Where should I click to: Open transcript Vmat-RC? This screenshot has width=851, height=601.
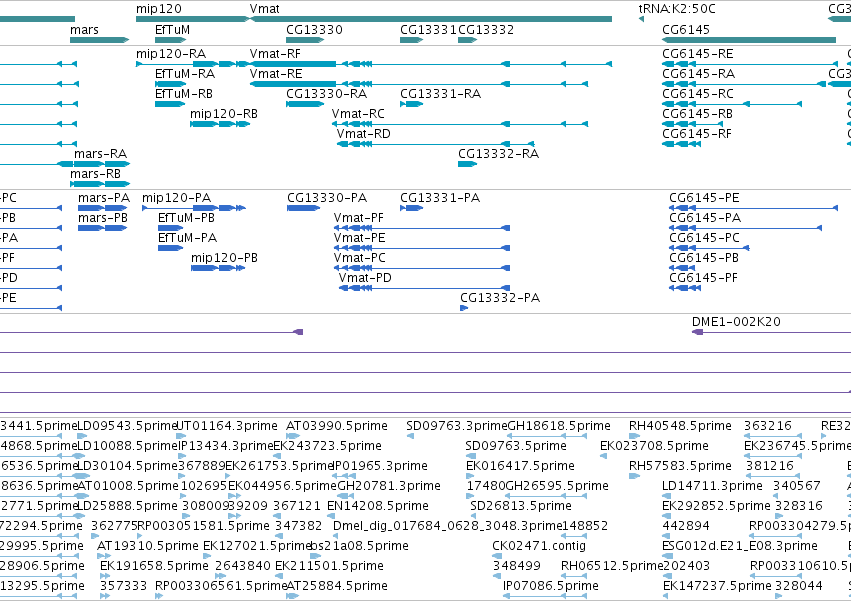358,114
